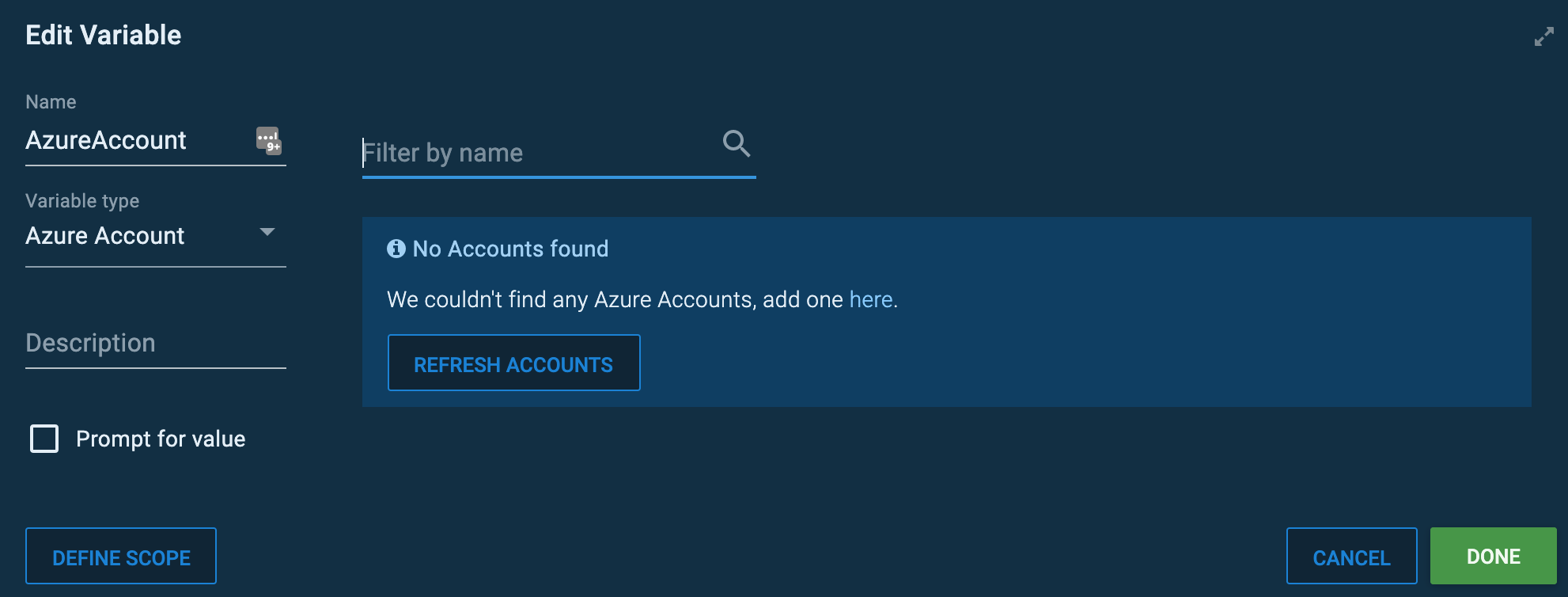Select the Azure Account variable type value
This screenshot has height=597, width=1568.
(104, 235)
